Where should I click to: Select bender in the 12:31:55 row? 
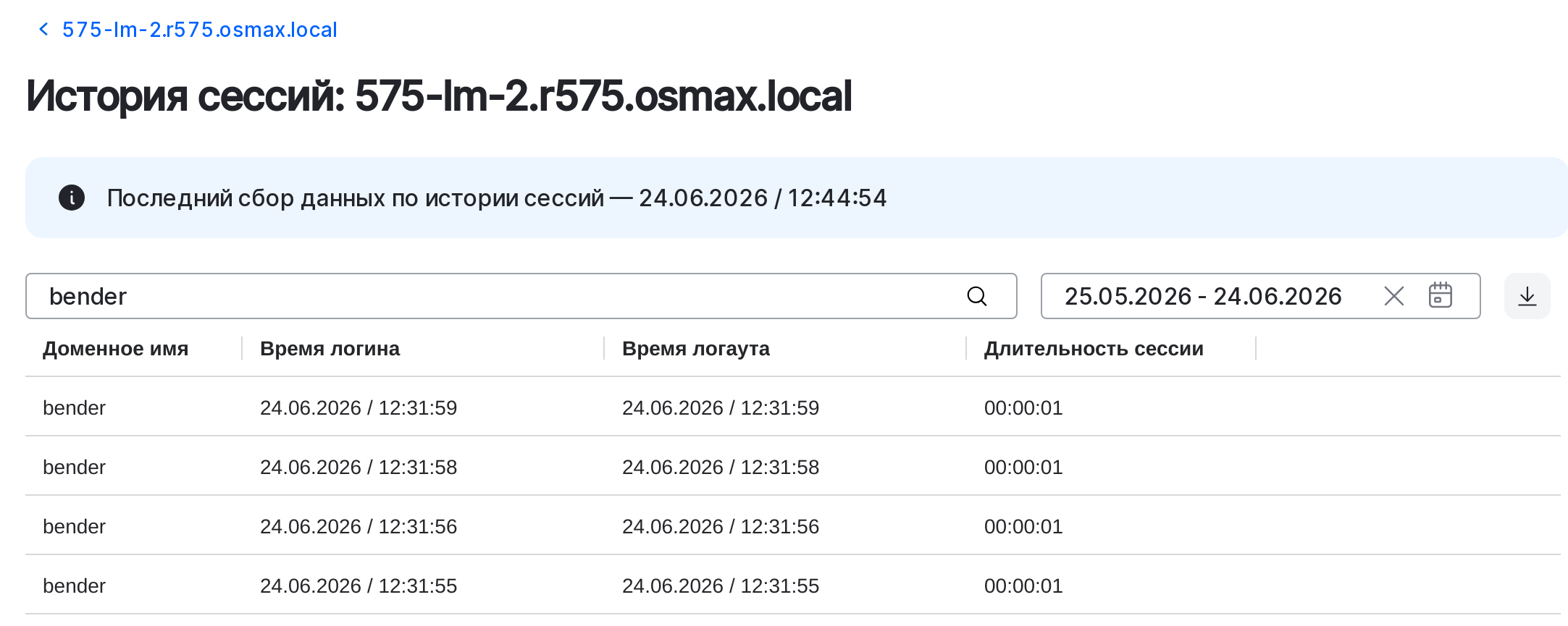(74, 585)
